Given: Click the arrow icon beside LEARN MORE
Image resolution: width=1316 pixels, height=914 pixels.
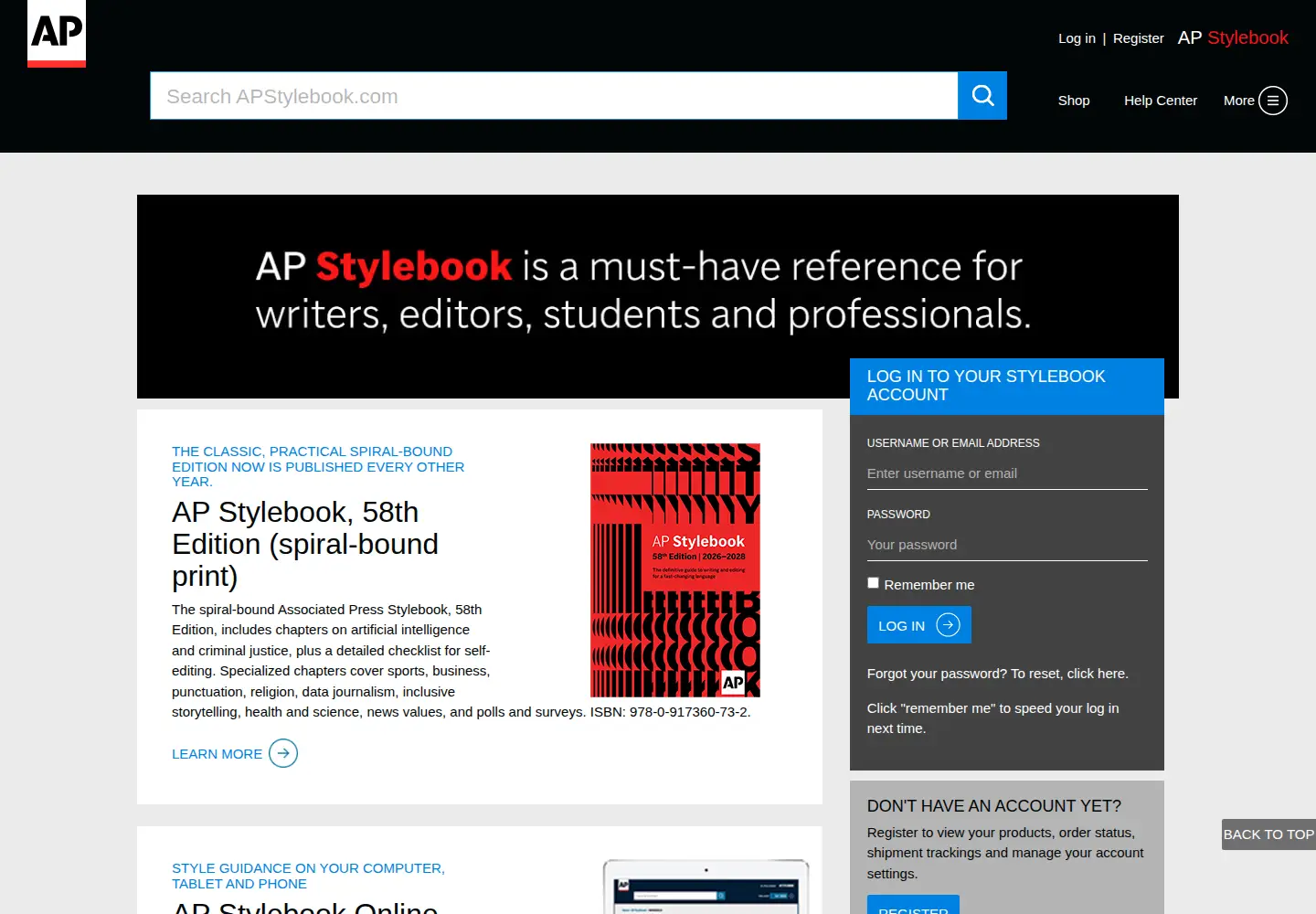Looking at the screenshot, I should point(283,753).
